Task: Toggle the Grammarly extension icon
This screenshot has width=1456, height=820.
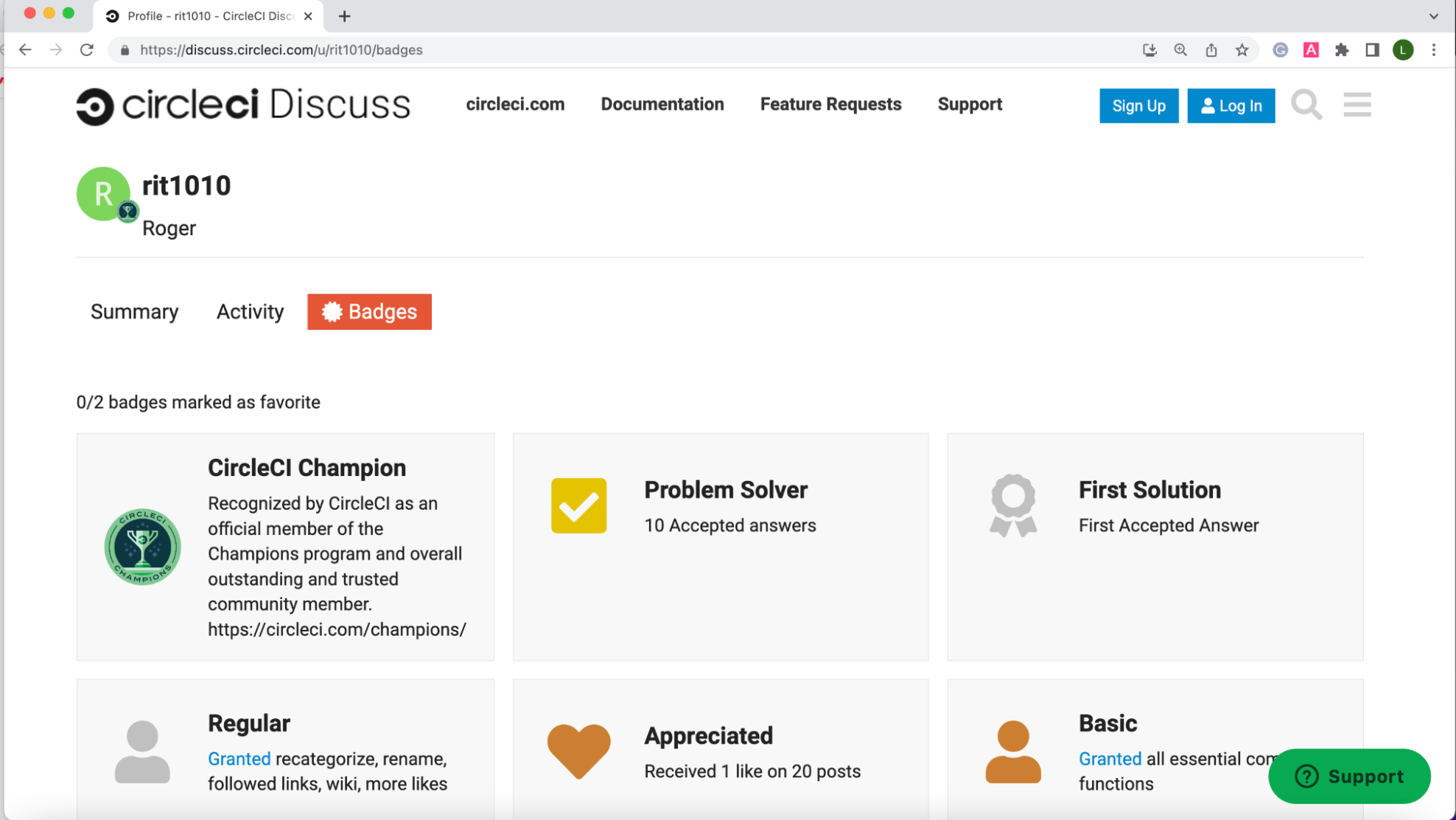Action: click(1281, 49)
